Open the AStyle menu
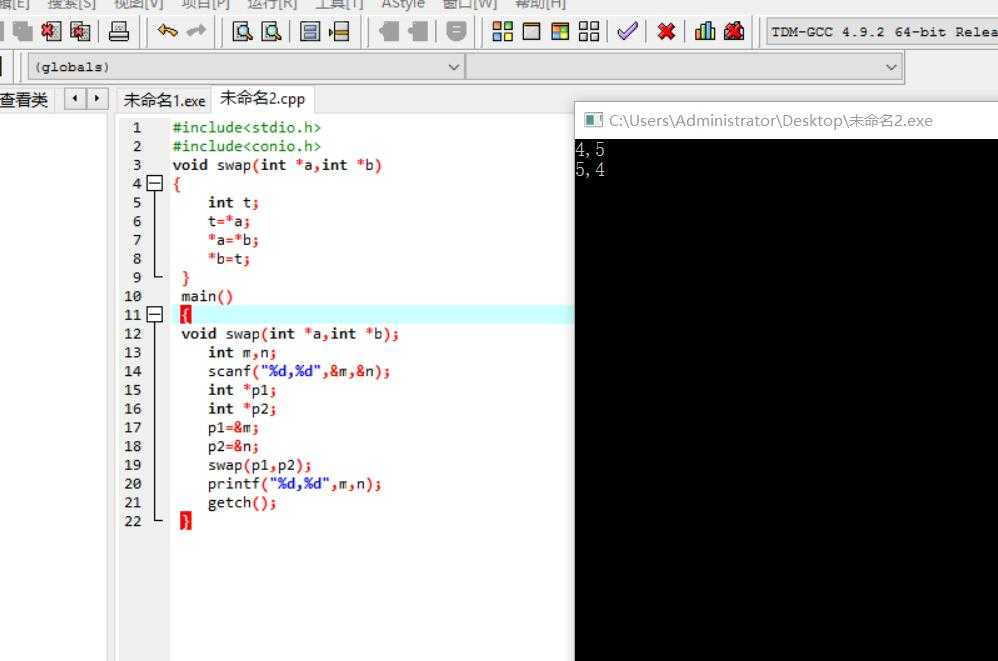998x661 pixels. click(x=403, y=4)
